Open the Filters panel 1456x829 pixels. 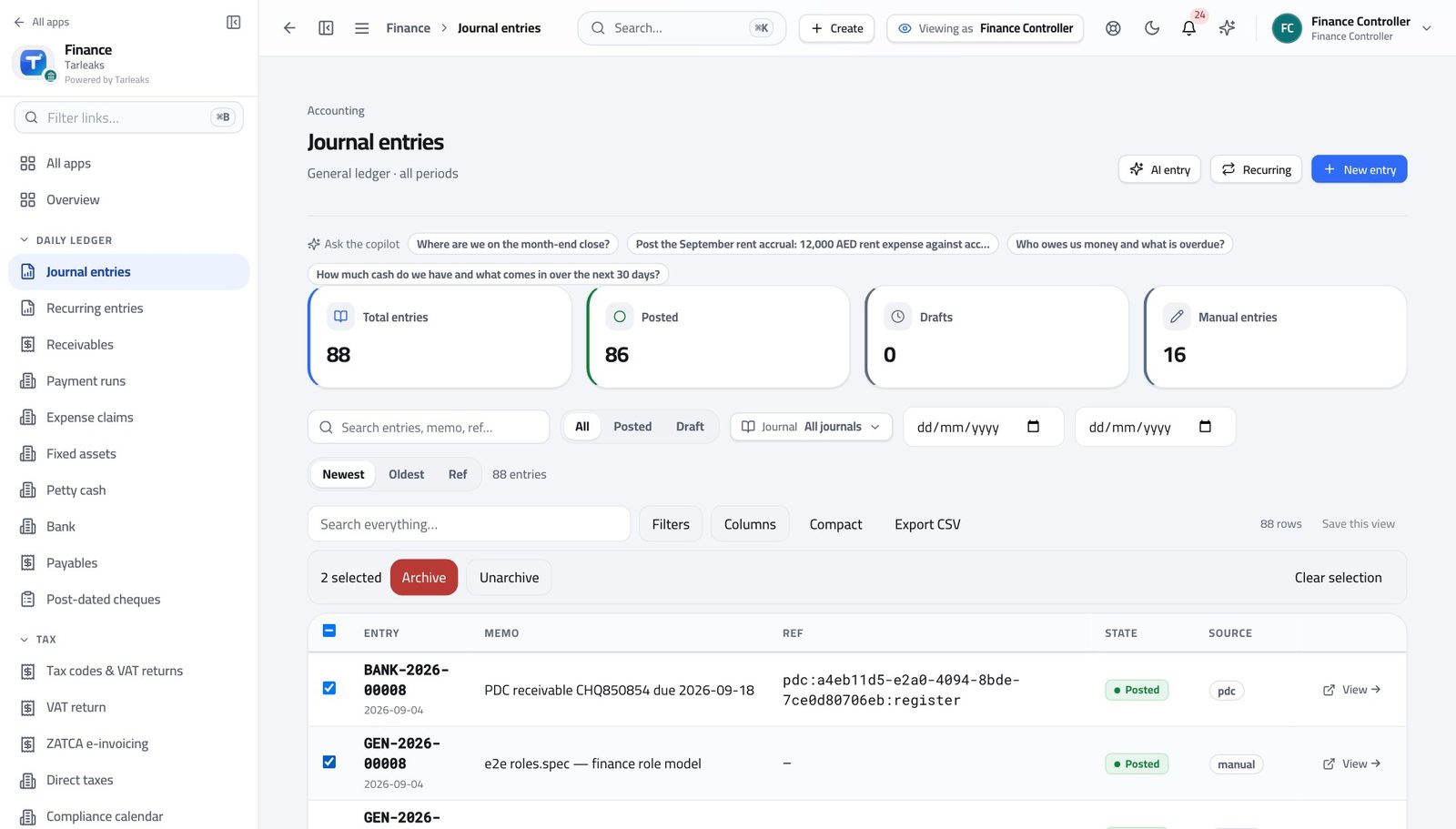click(x=671, y=524)
